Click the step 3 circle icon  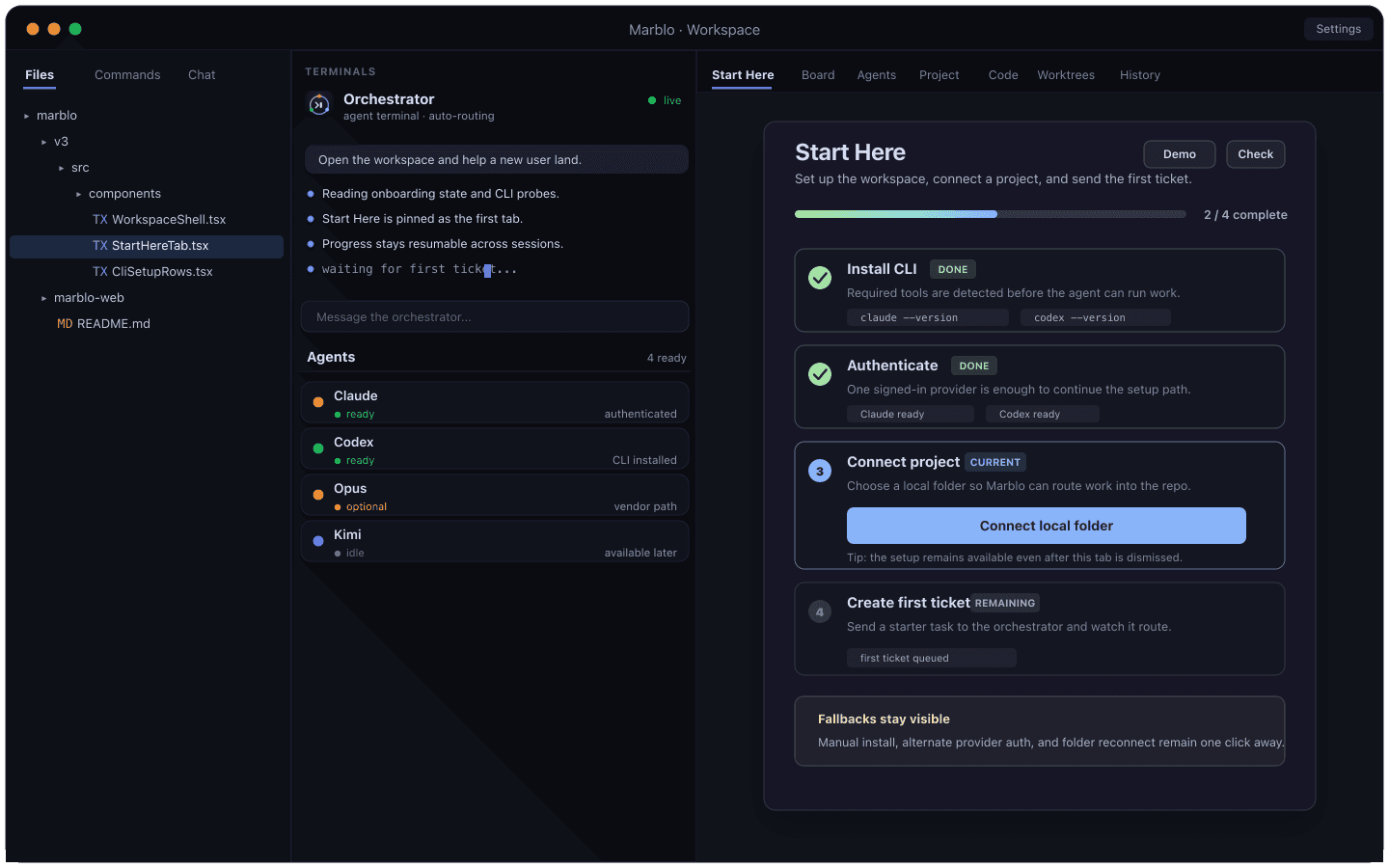coord(820,472)
